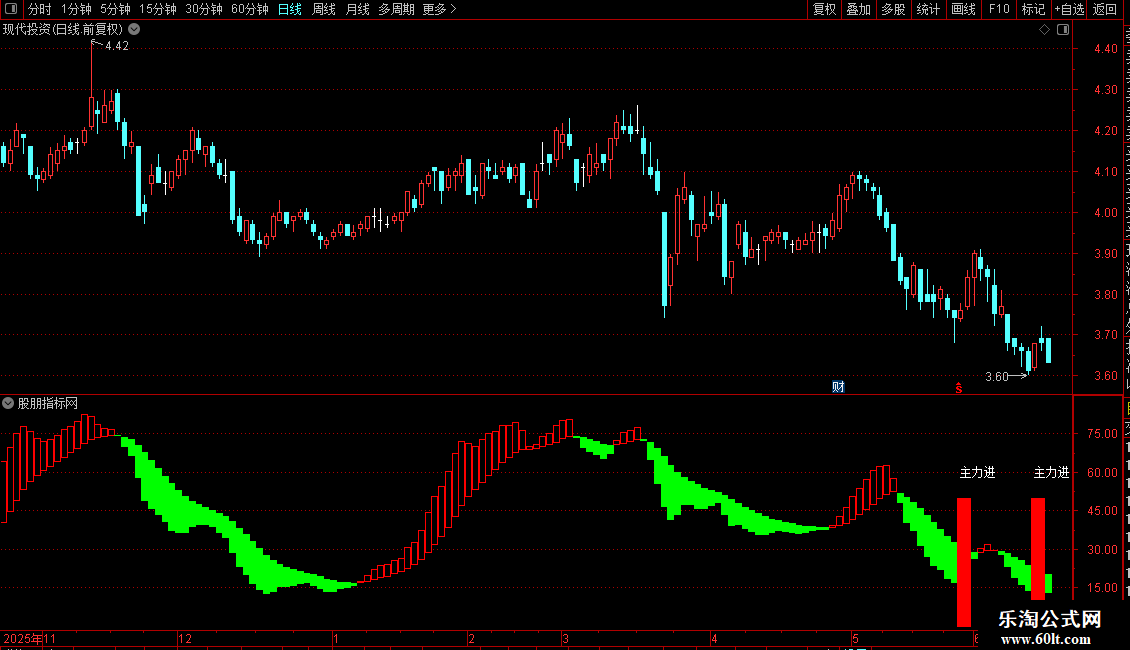Viewport: 1130px width, 650px height.
Task: Expand the 更多 period options
Action: [440, 9]
